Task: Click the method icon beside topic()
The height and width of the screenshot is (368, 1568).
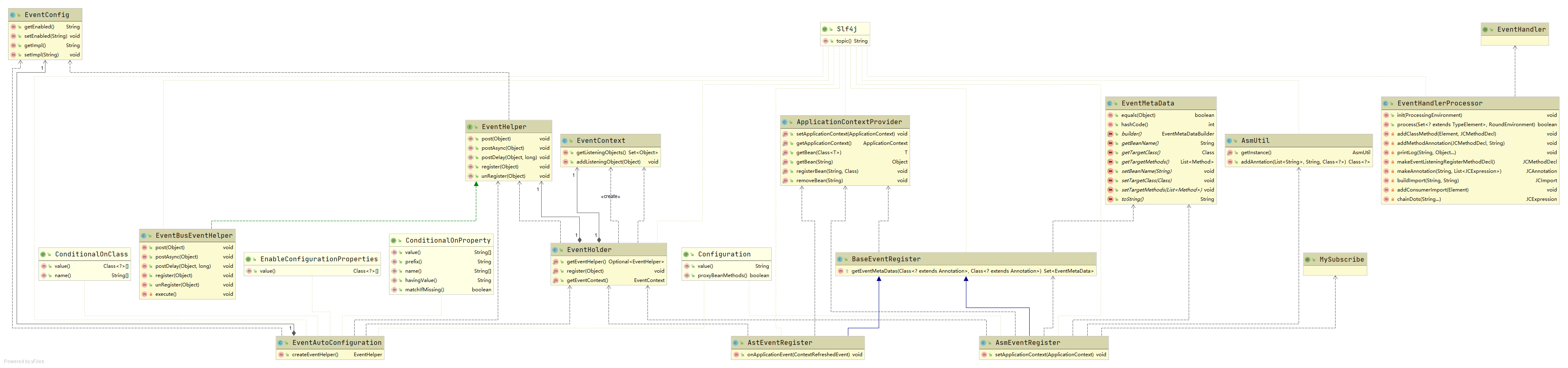Action: point(826,41)
